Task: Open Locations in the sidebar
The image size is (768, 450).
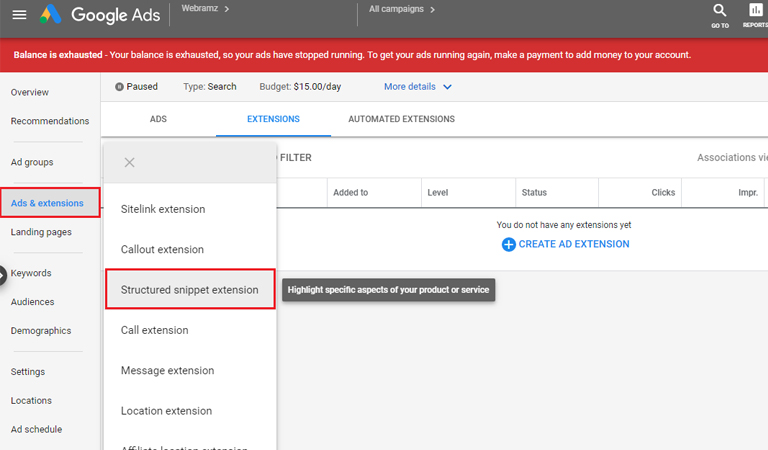Action: click(31, 401)
